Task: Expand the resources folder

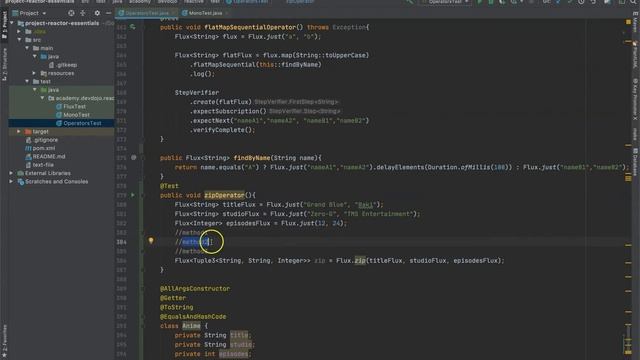Action: click(35, 73)
